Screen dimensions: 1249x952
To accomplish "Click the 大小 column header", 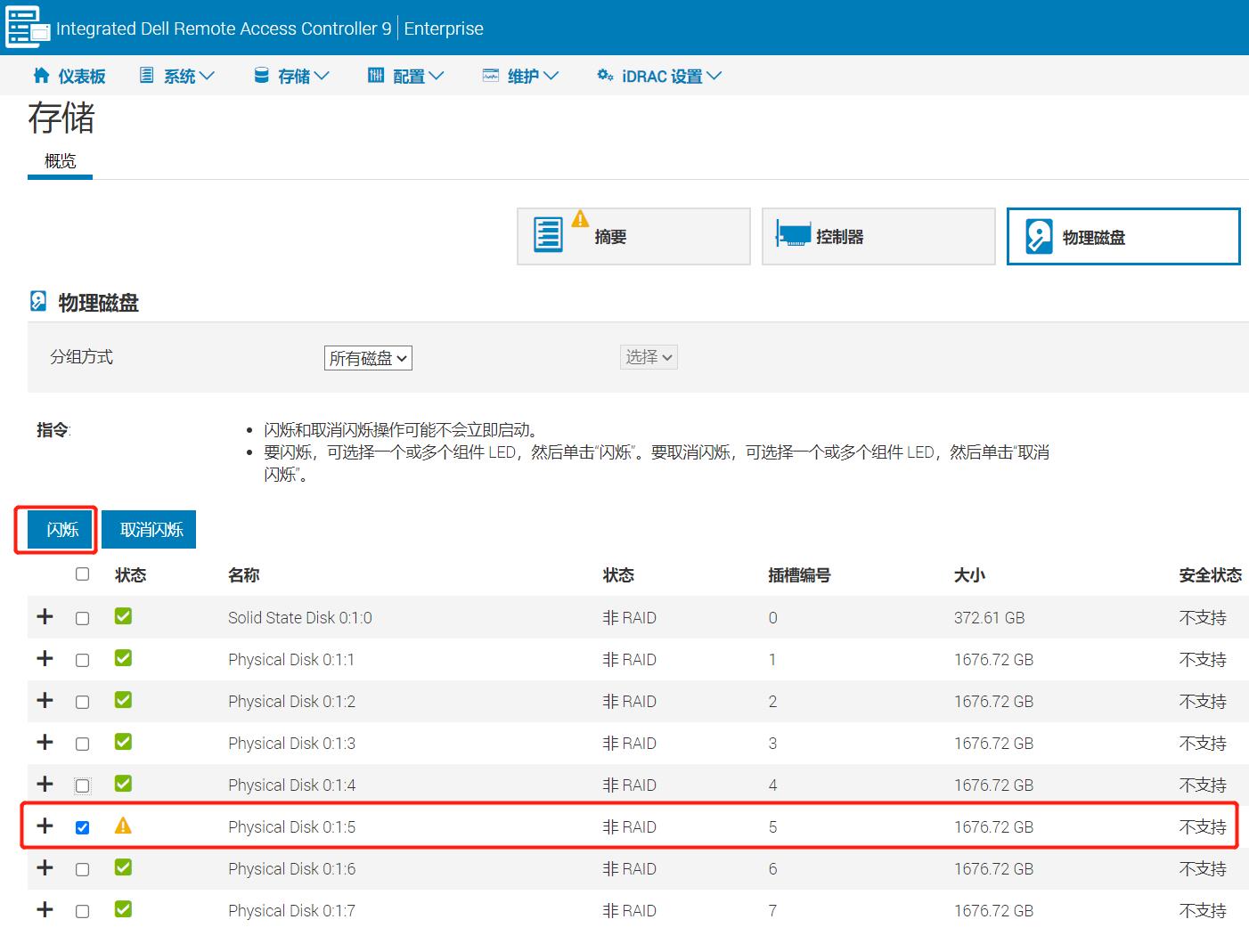I will (969, 575).
